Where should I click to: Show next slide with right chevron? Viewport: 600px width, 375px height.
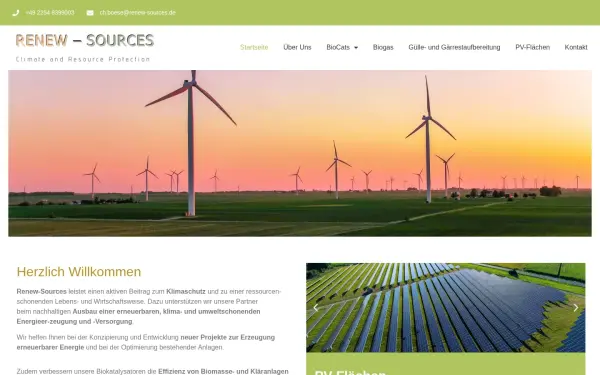pyautogui.click(x=576, y=308)
